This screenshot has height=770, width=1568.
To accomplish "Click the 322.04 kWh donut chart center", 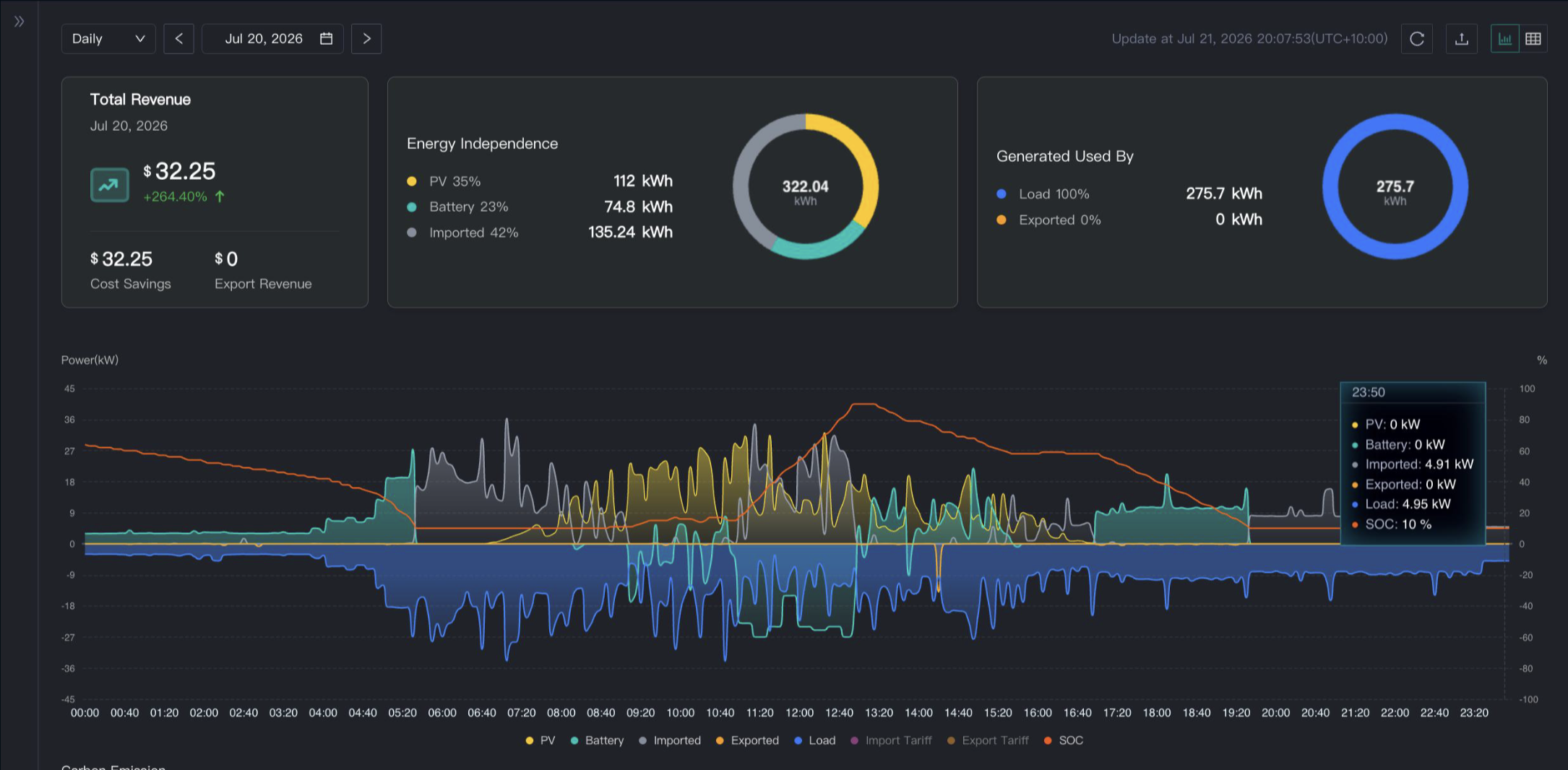I will [x=806, y=191].
